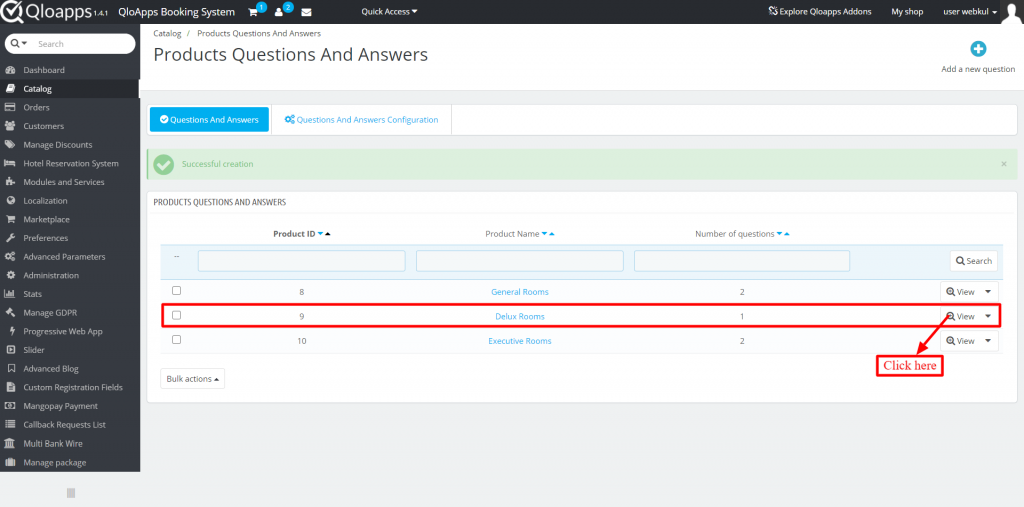Click the Search filter button

point(974,261)
